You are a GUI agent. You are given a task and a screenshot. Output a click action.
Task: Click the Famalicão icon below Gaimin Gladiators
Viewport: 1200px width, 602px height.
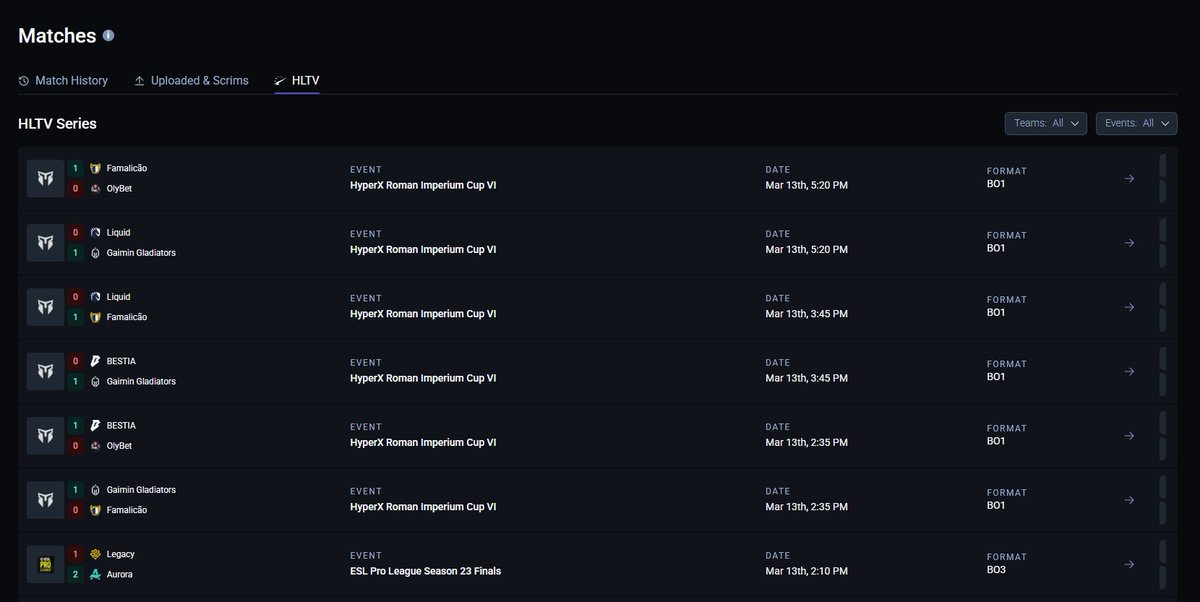tap(95, 510)
